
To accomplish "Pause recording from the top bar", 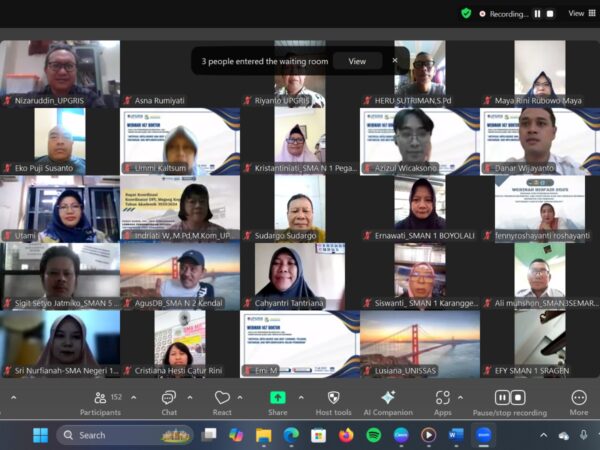I will point(537,13).
